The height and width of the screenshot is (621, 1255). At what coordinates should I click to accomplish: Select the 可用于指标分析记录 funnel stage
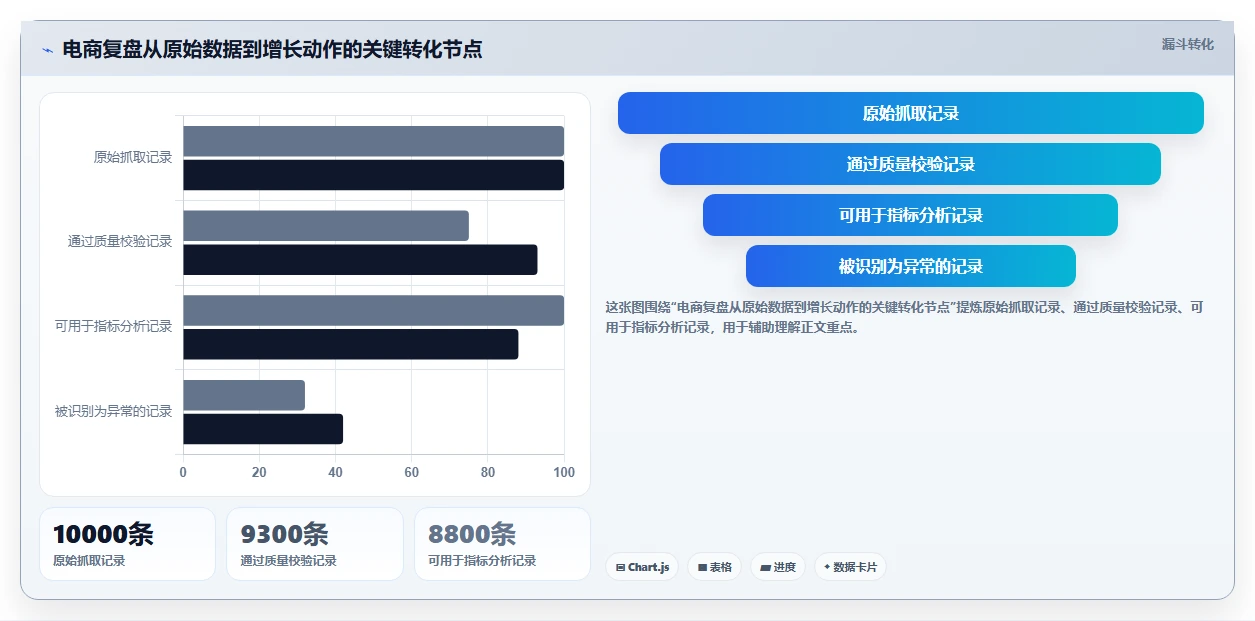pos(911,215)
